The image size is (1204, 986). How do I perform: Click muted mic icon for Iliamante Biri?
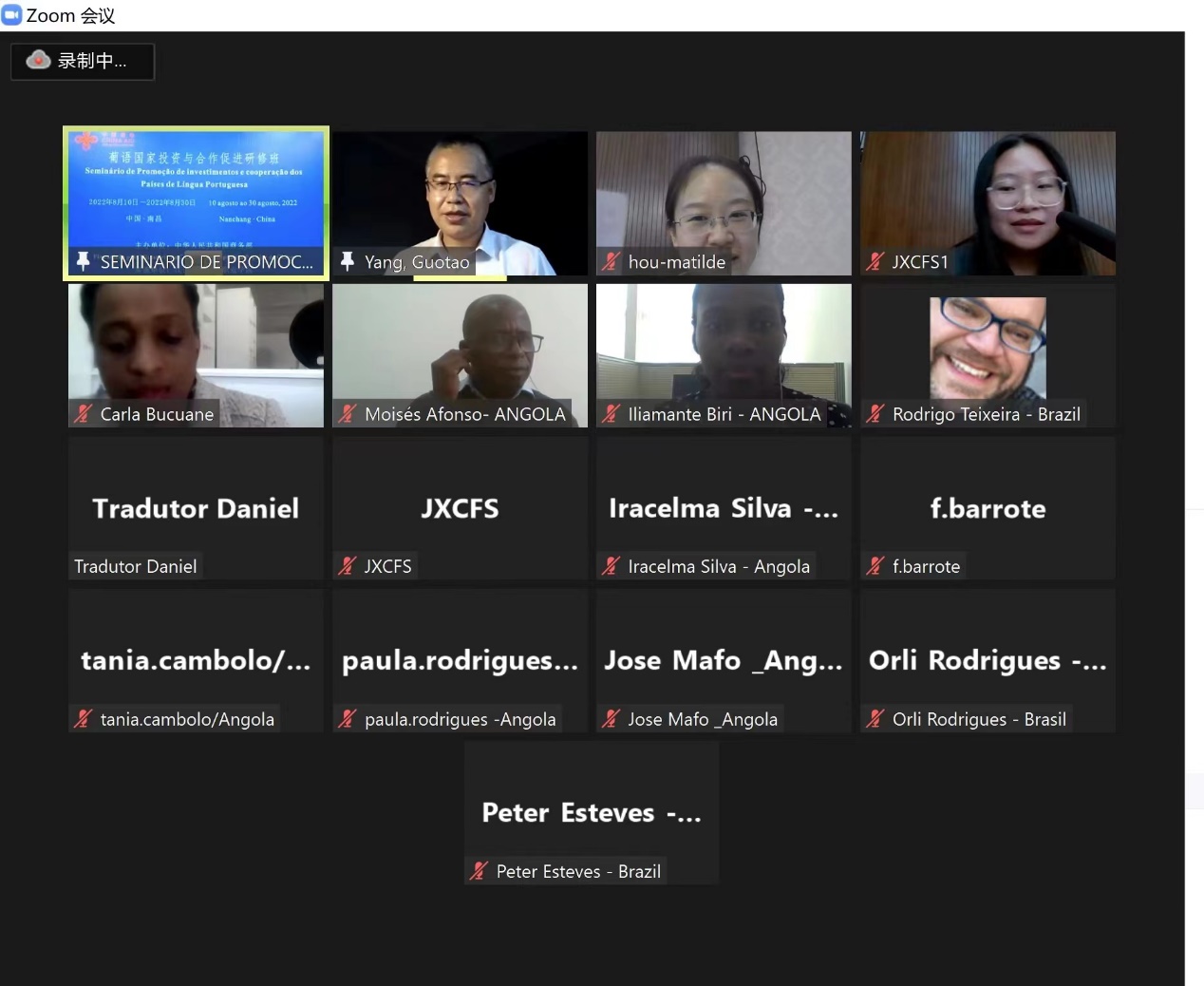coord(611,413)
